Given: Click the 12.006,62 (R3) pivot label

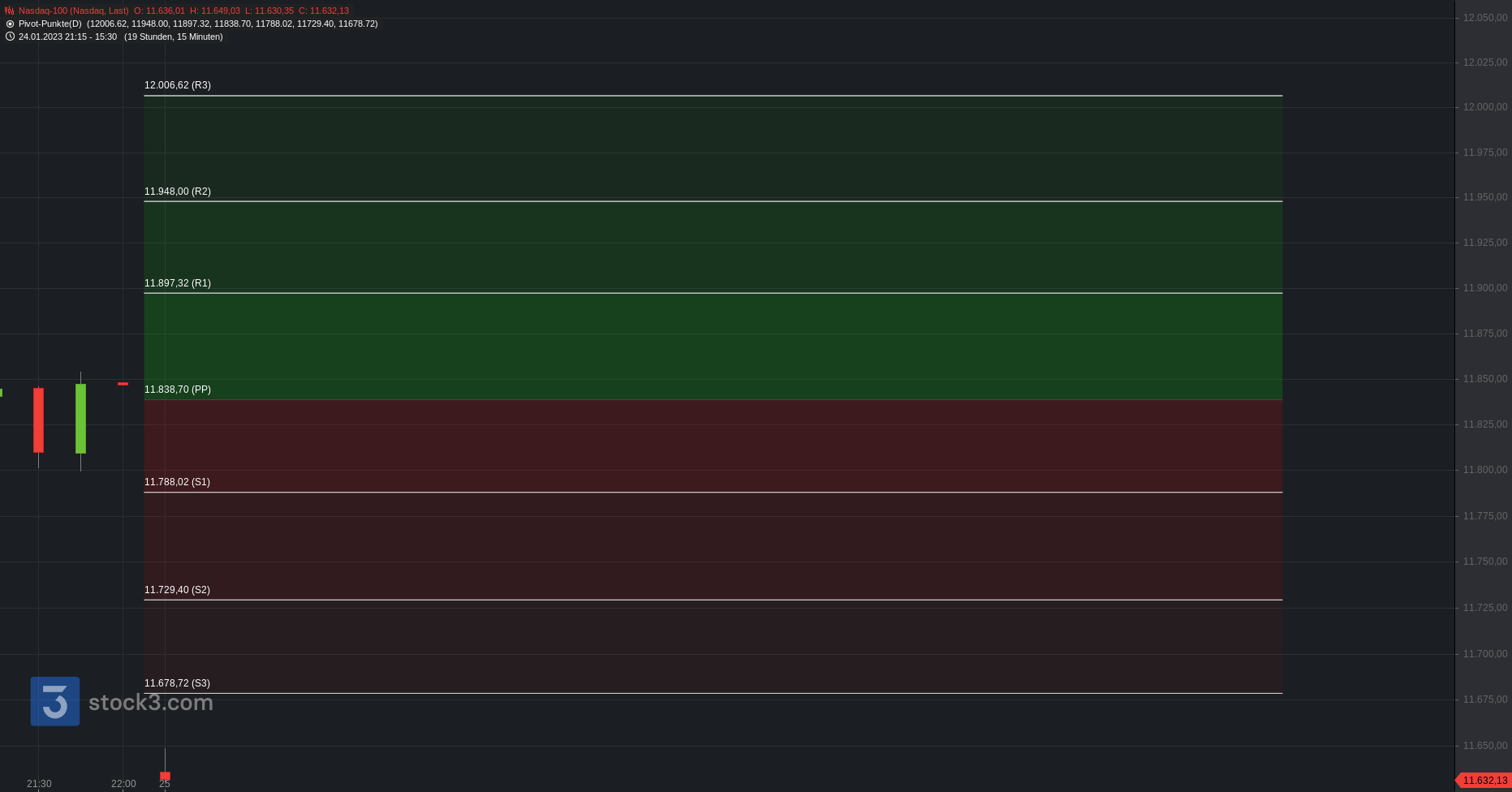Looking at the screenshot, I should (x=178, y=85).
